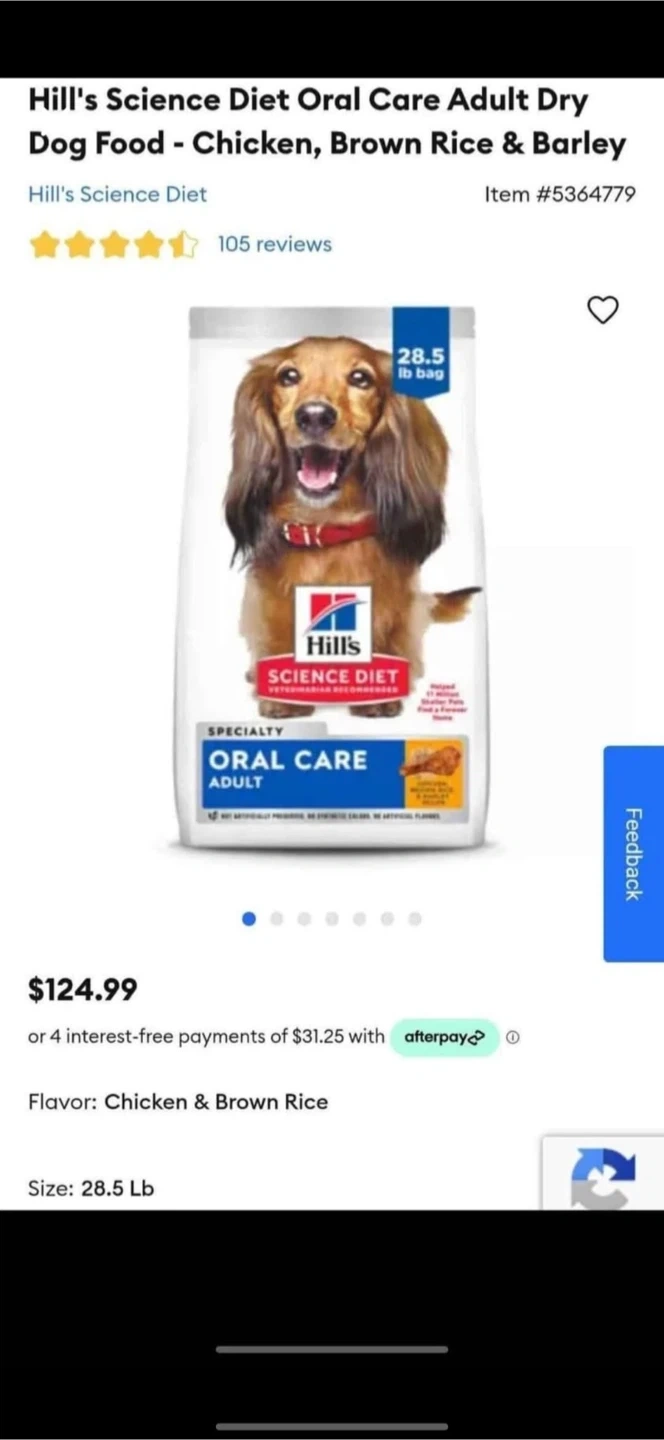Open the Hill's Science Diet brand link
Screen dimensions: 664x1440
coord(117,194)
